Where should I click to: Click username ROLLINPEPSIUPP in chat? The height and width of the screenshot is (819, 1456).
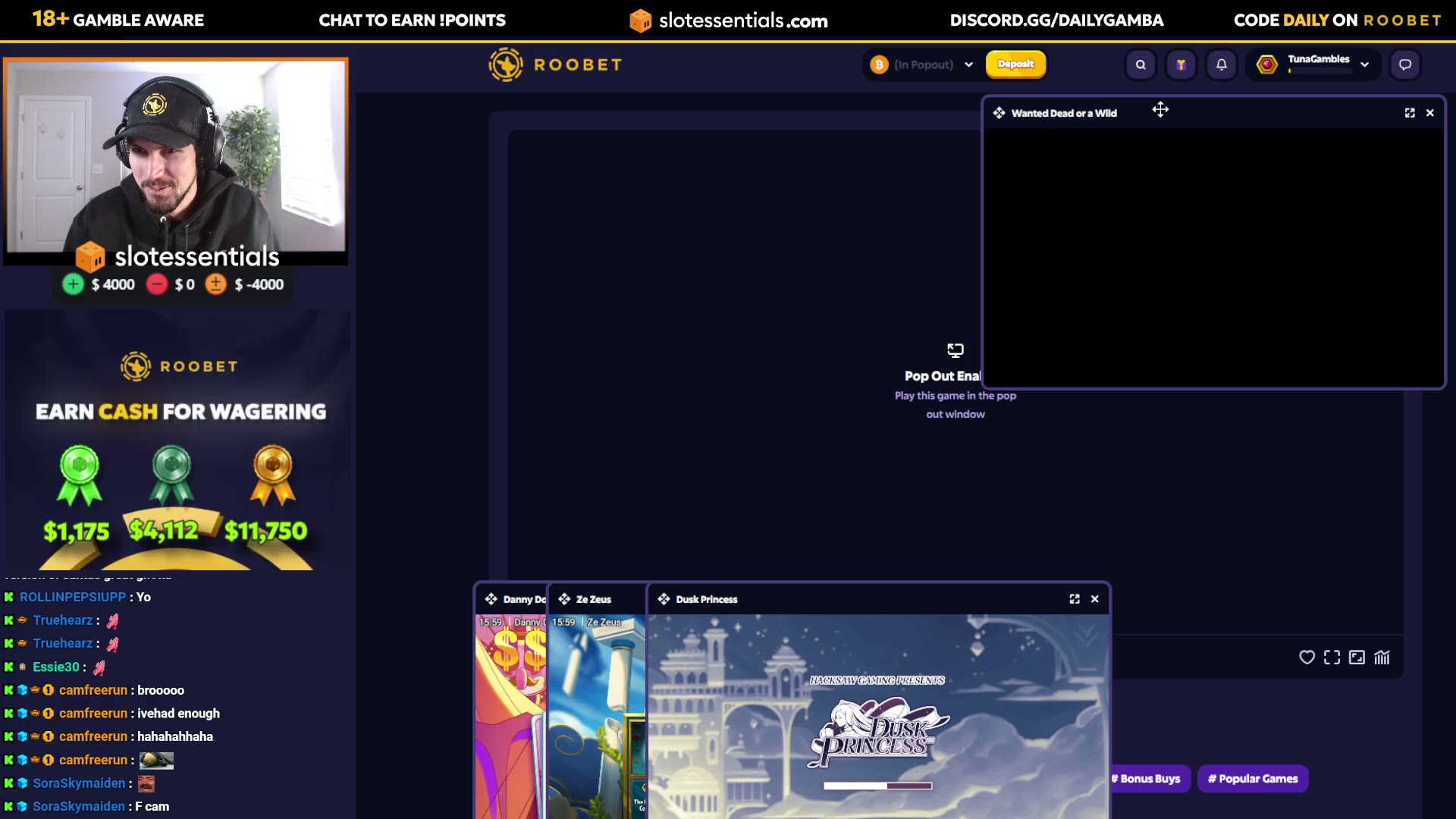coord(73,598)
